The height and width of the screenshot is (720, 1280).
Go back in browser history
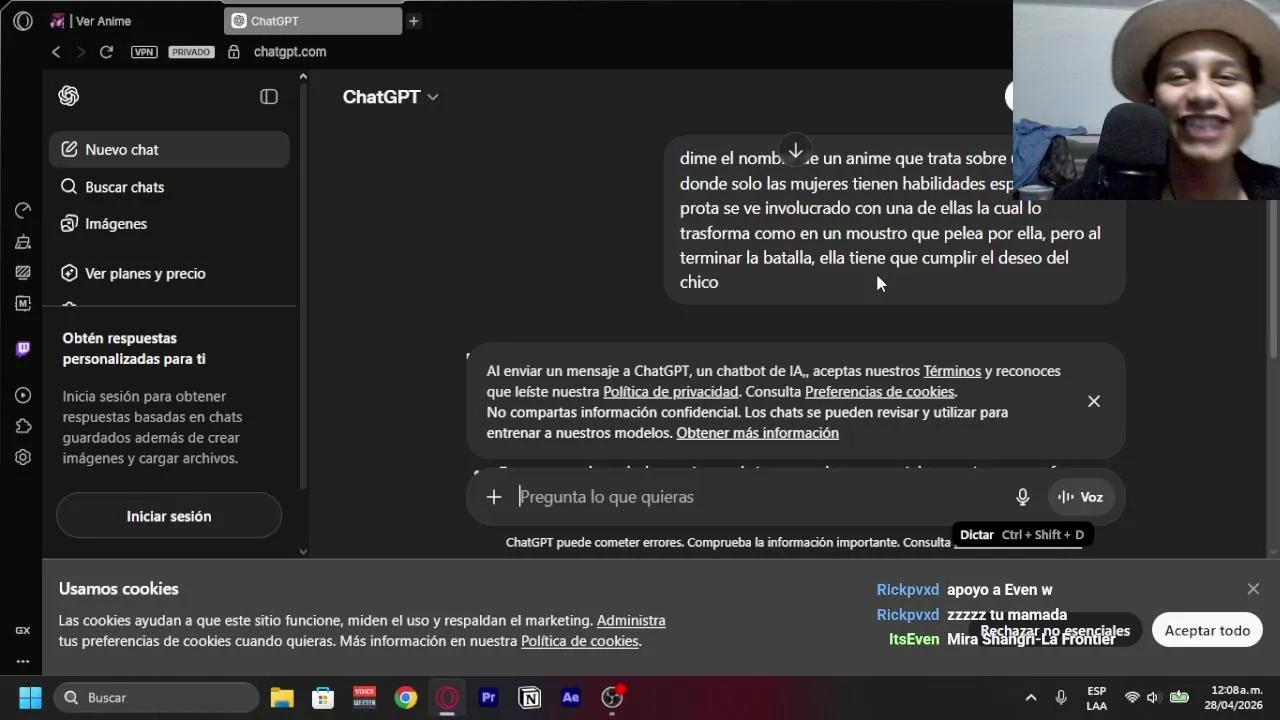point(56,52)
